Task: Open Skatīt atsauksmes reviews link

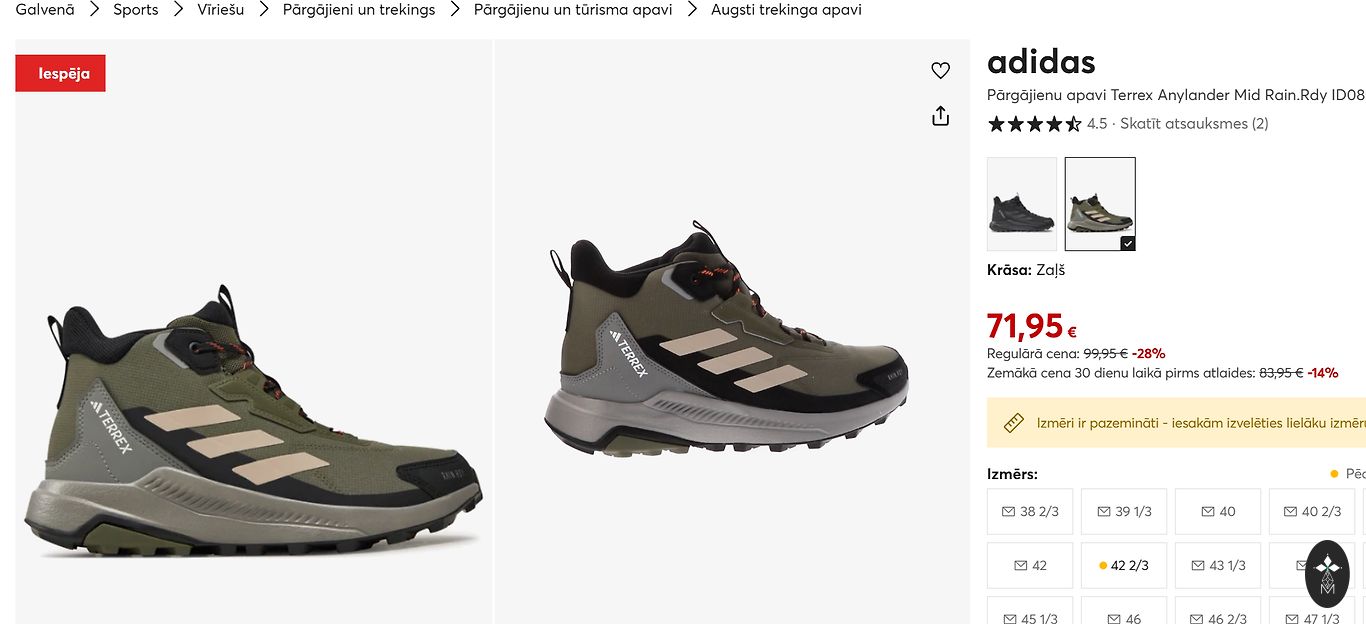Action: [x=1194, y=124]
